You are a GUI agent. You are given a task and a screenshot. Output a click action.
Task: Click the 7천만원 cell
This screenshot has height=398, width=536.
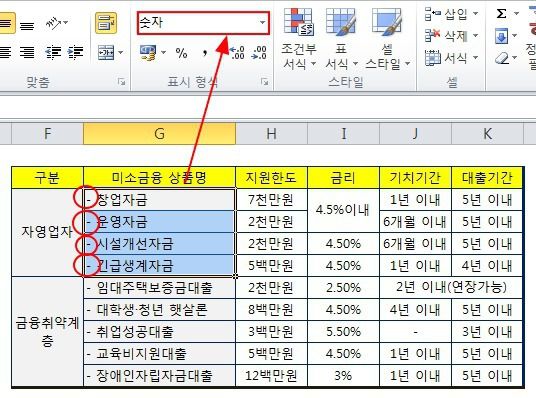click(x=271, y=200)
